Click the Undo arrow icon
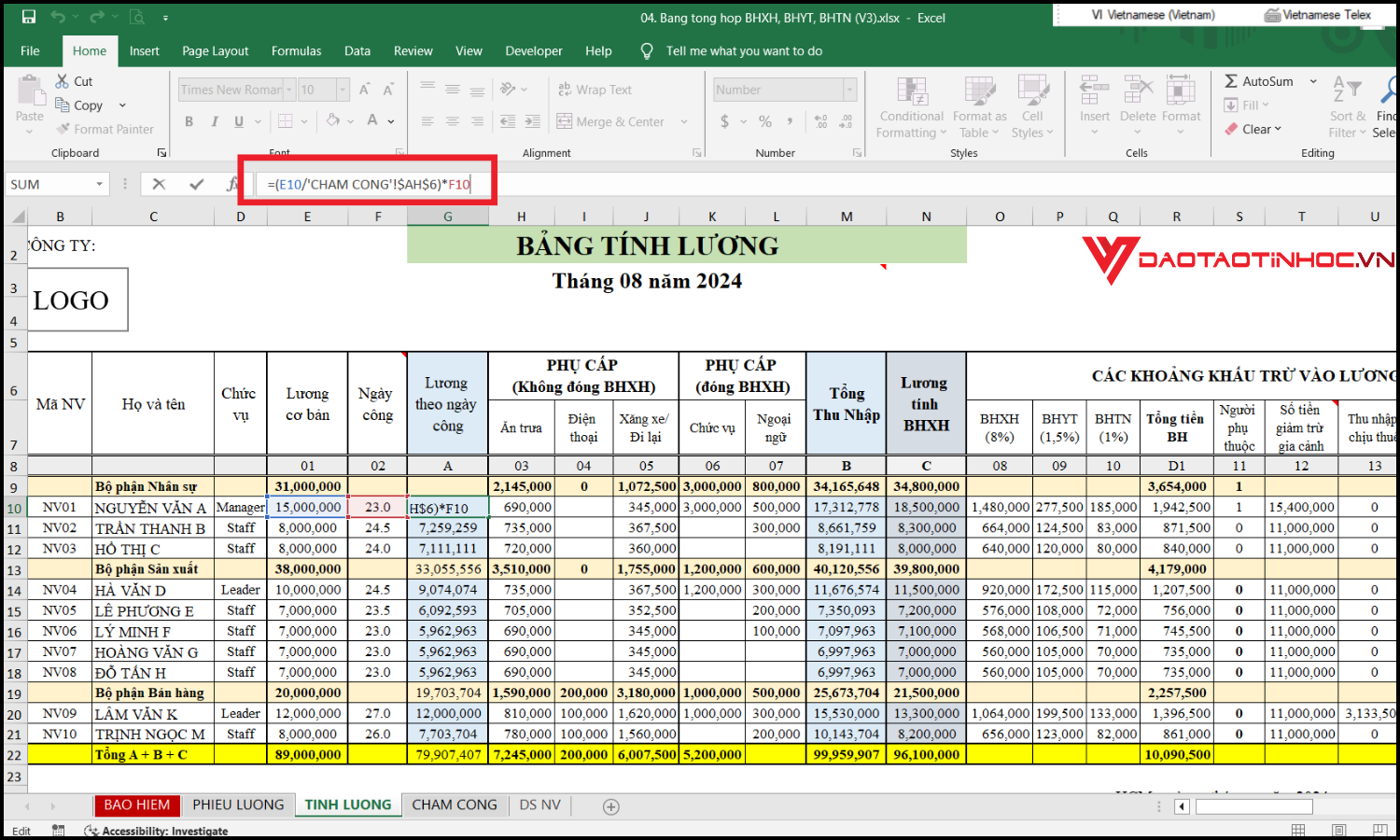Screen dimensions: 1400x840 (58, 17)
